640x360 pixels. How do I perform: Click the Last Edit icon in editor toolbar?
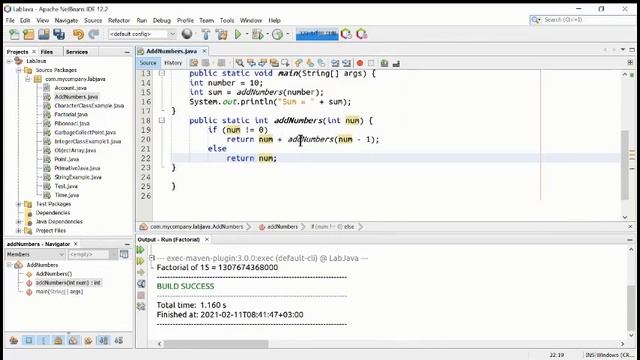pos(194,63)
